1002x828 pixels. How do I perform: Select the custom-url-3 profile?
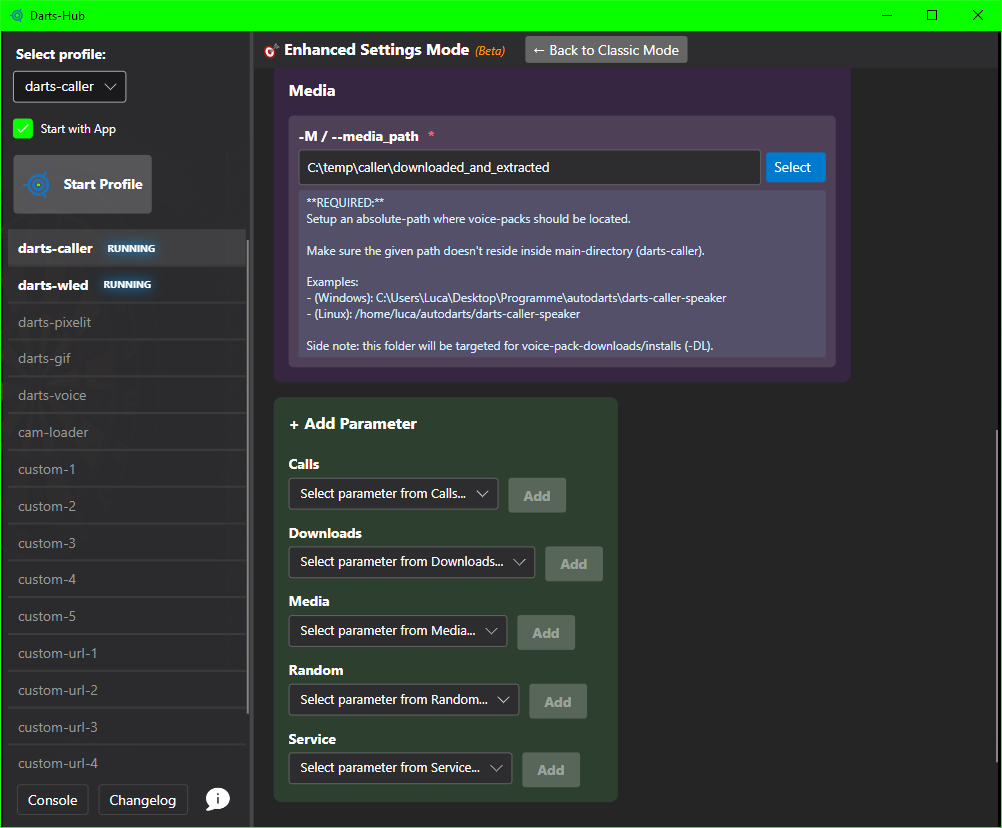click(127, 727)
